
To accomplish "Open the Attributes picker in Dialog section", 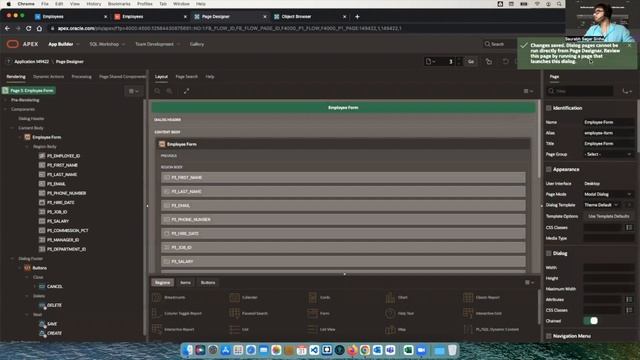I will click(629, 300).
